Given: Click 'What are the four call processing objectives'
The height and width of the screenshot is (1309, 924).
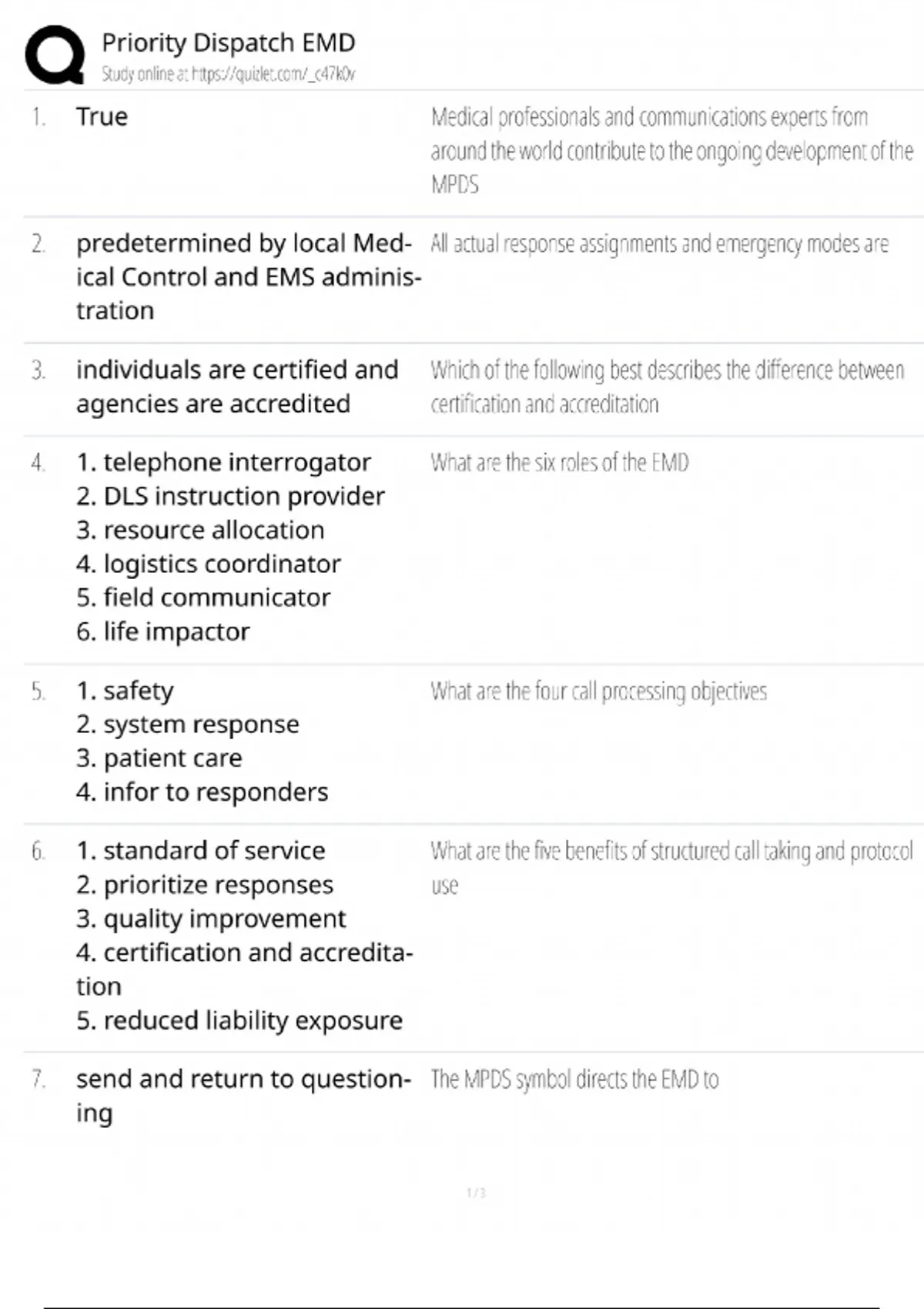Looking at the screenshot, I should pyautogui.click(x=599, y=691).
